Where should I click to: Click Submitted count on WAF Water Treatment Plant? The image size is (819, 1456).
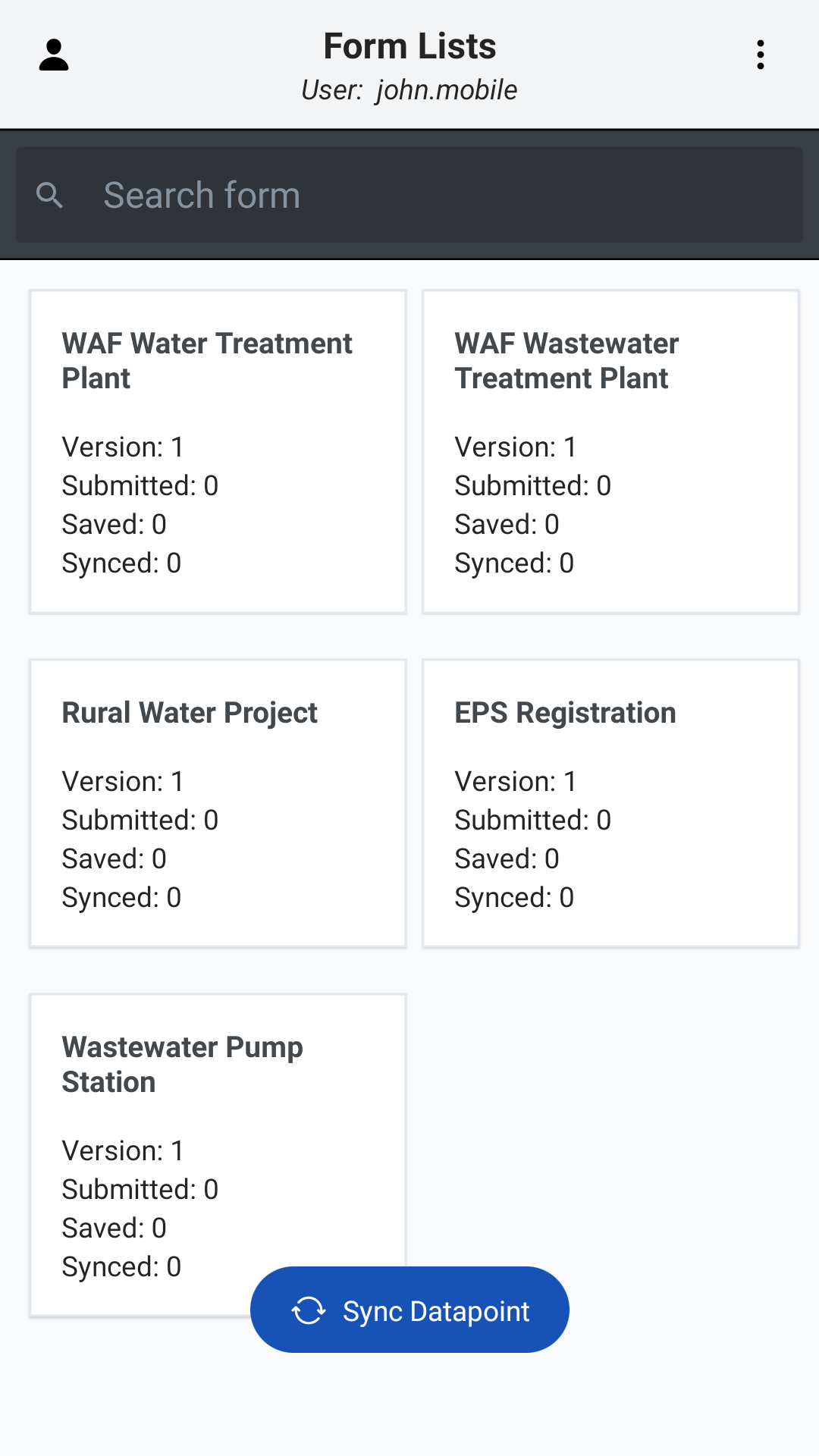click(140, 486)
